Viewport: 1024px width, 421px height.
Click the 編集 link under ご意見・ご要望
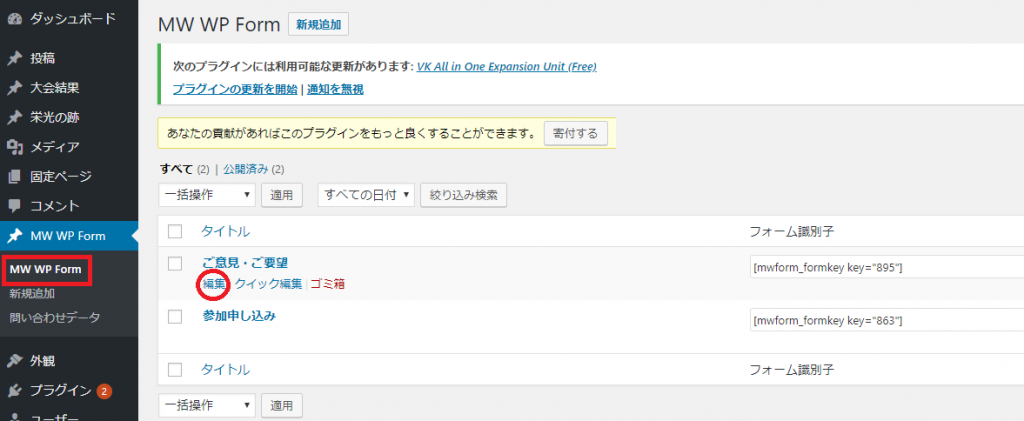[x=214, y=284]
